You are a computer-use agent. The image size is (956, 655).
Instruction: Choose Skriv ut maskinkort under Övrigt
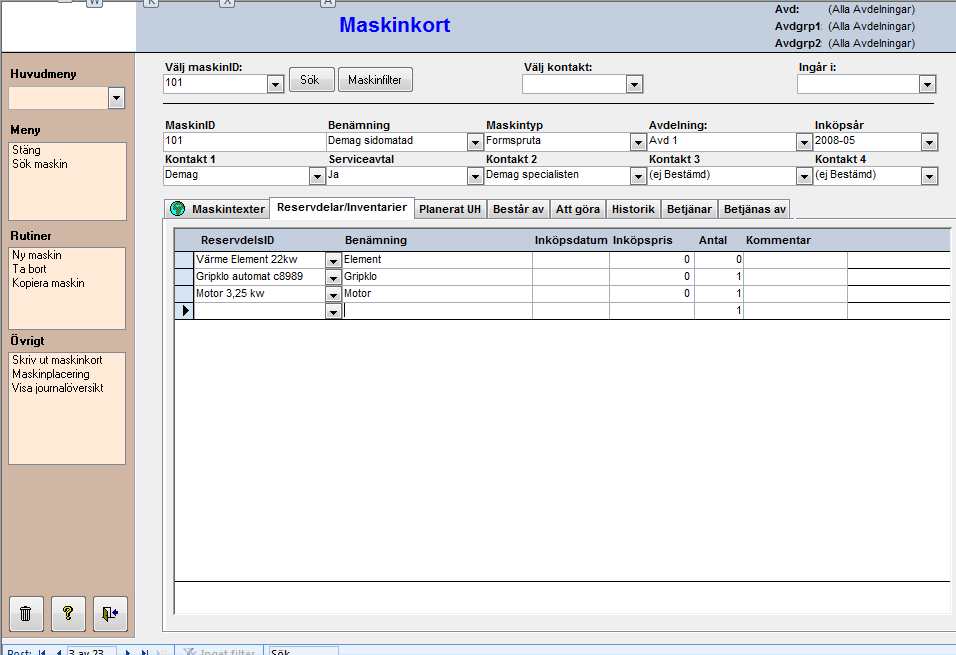57,360
